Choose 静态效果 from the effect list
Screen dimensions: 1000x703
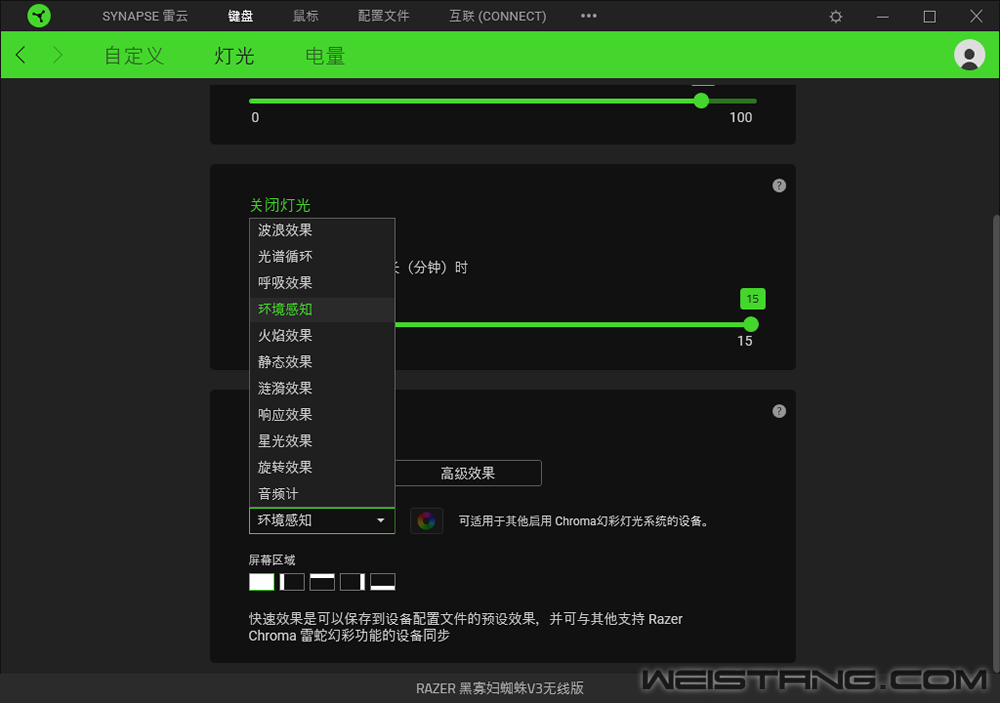(322, 362)
